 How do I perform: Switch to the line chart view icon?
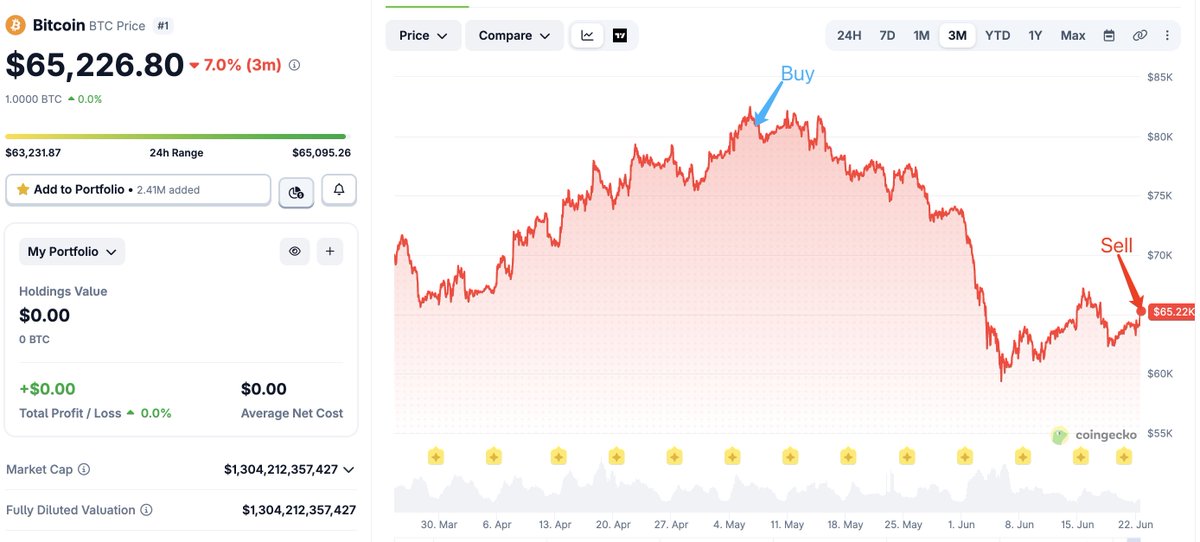point(587,36)
